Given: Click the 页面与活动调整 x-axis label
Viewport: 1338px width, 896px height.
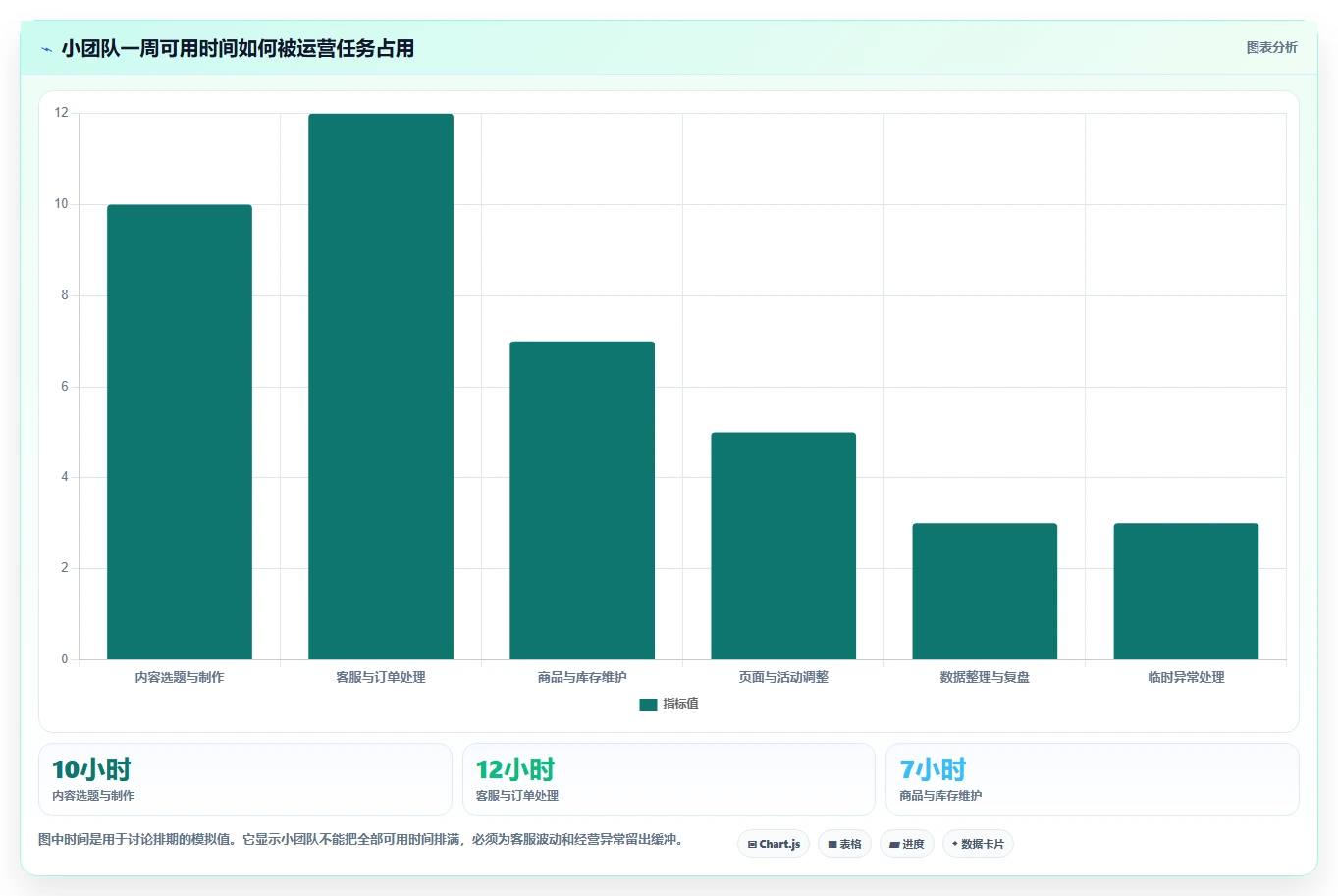Looking at the screenshot, I should tap(783, 677).
